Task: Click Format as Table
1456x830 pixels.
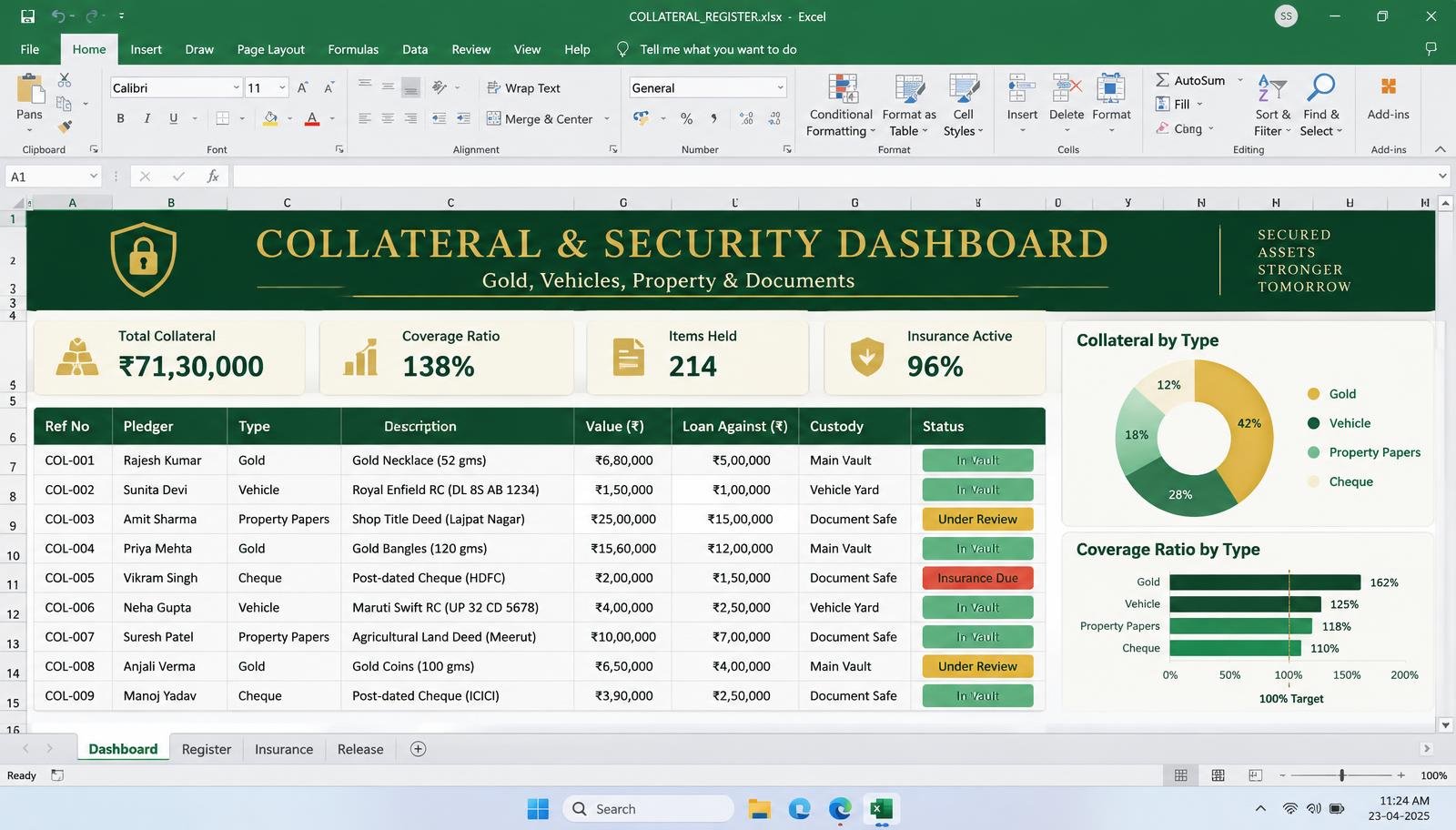Action: [x=909, y=106]
